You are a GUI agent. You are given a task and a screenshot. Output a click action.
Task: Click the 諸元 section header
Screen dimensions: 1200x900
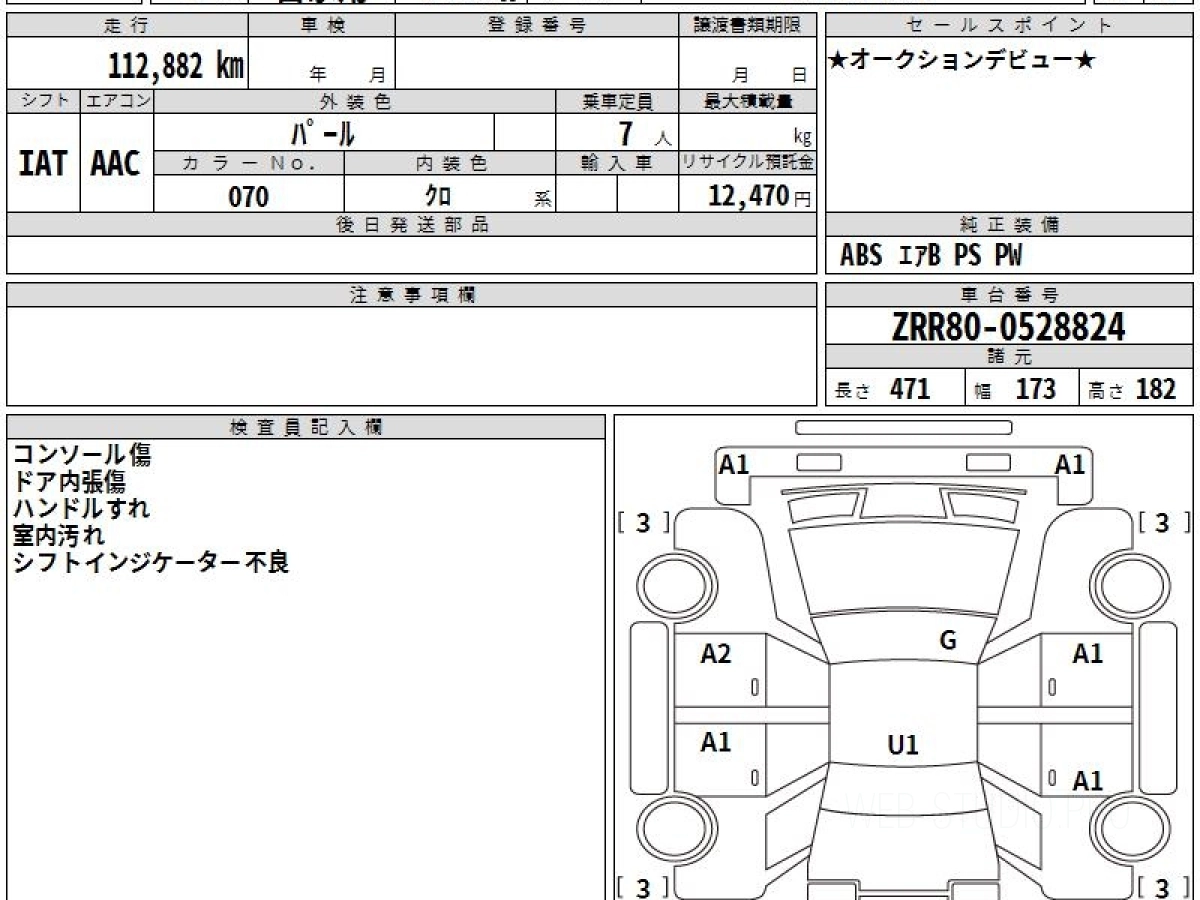1009,357
